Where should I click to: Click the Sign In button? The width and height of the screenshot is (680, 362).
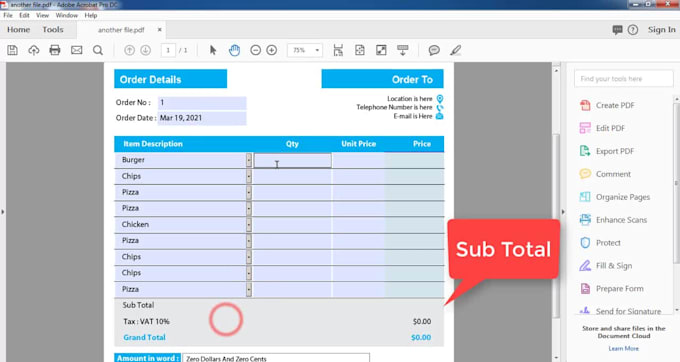click(661, 30)
